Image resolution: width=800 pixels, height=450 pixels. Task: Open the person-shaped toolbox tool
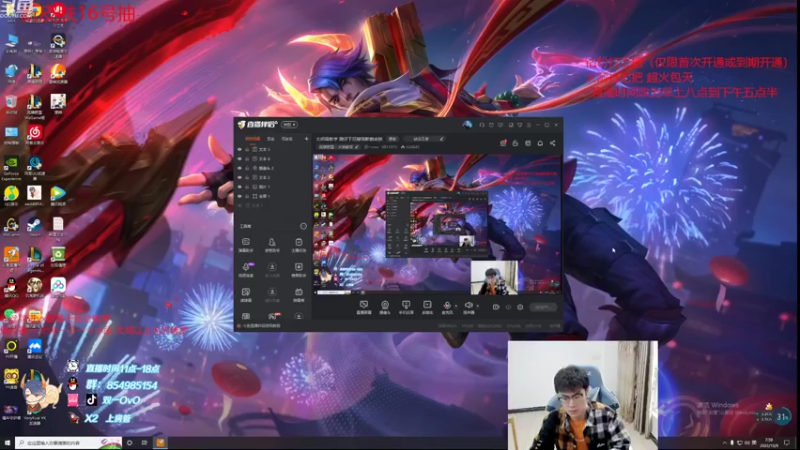click(x=272, y=244)
